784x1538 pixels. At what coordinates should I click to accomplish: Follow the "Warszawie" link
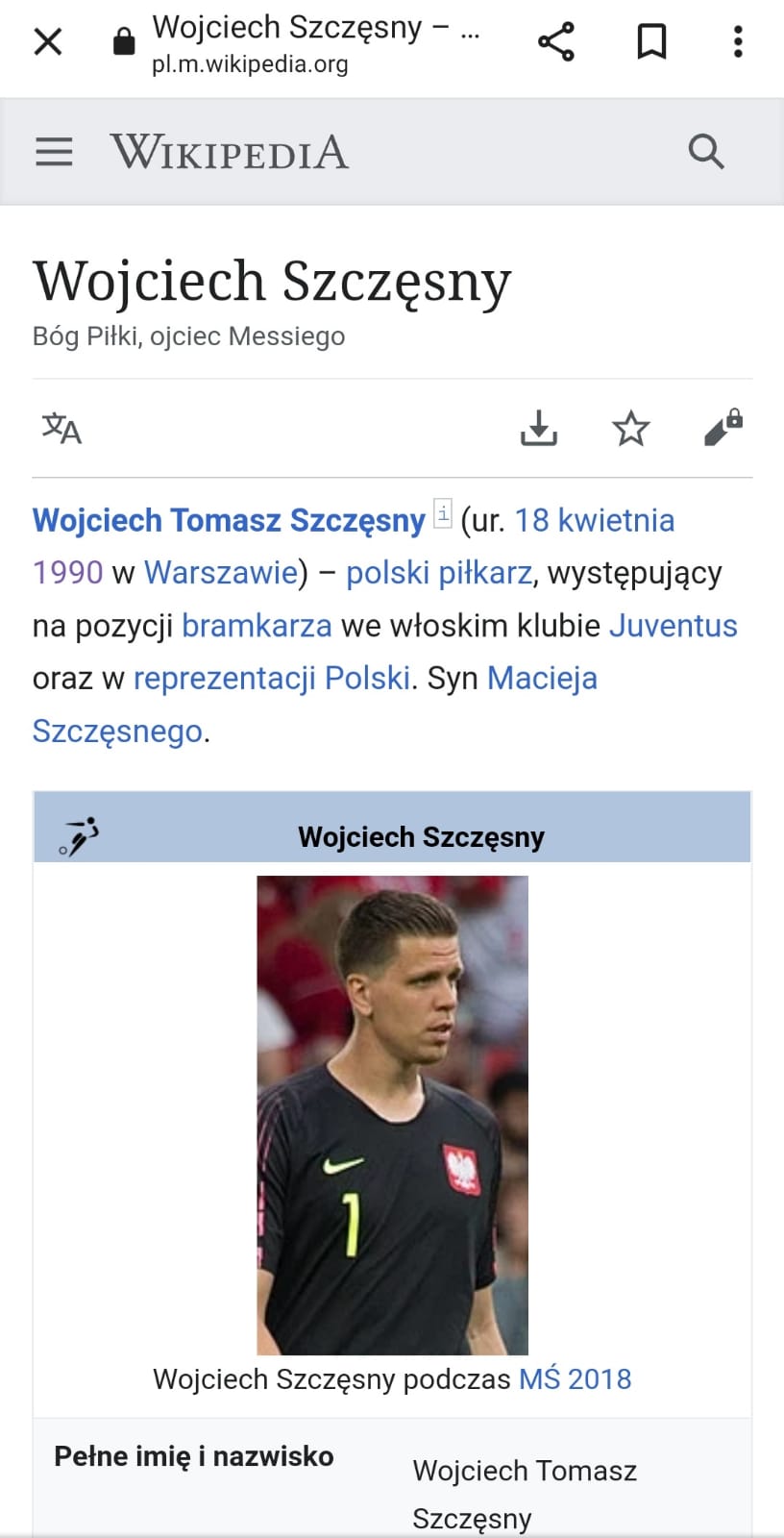point(221,573)
